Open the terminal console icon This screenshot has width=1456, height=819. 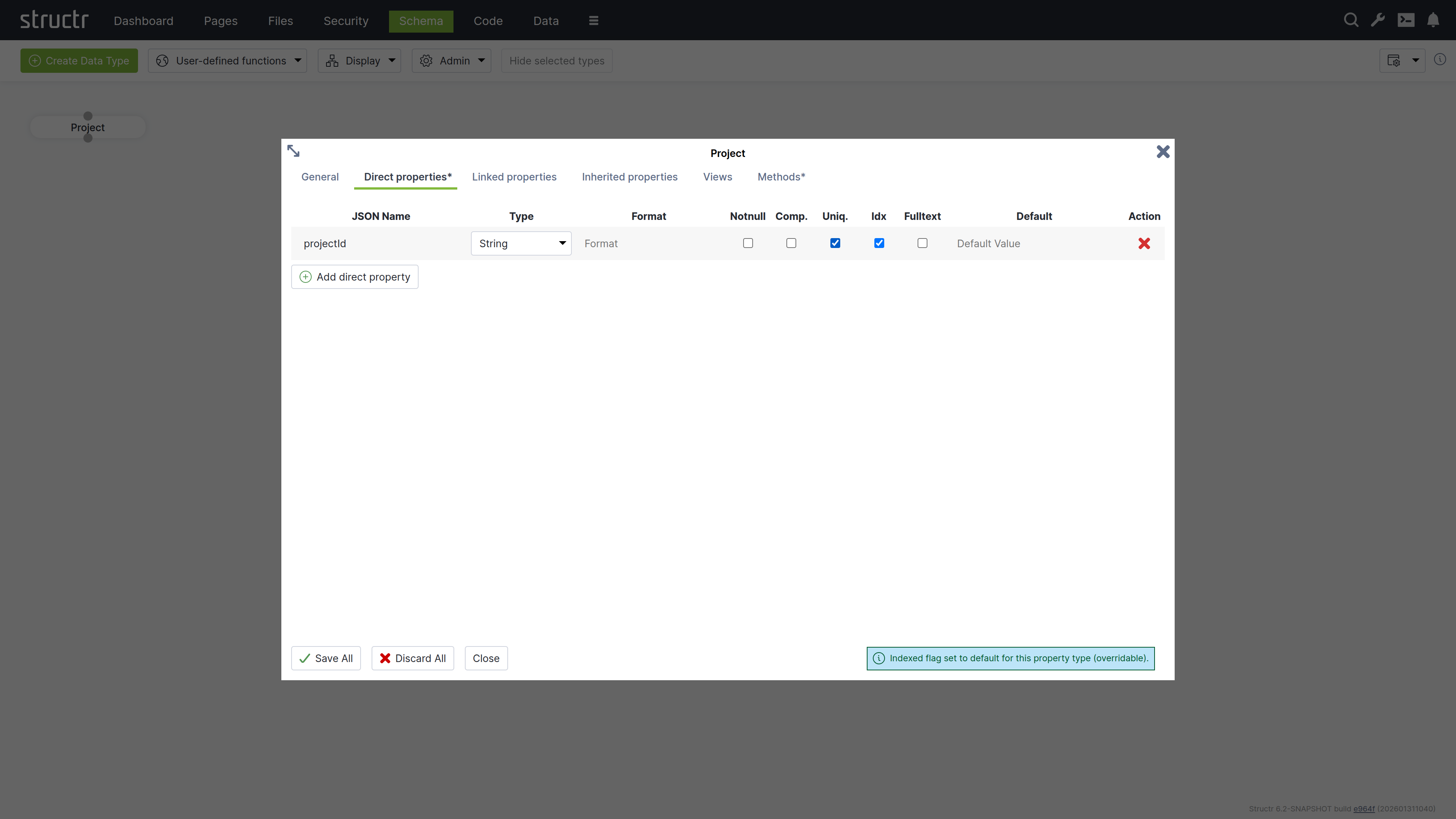click(1406, 20)
